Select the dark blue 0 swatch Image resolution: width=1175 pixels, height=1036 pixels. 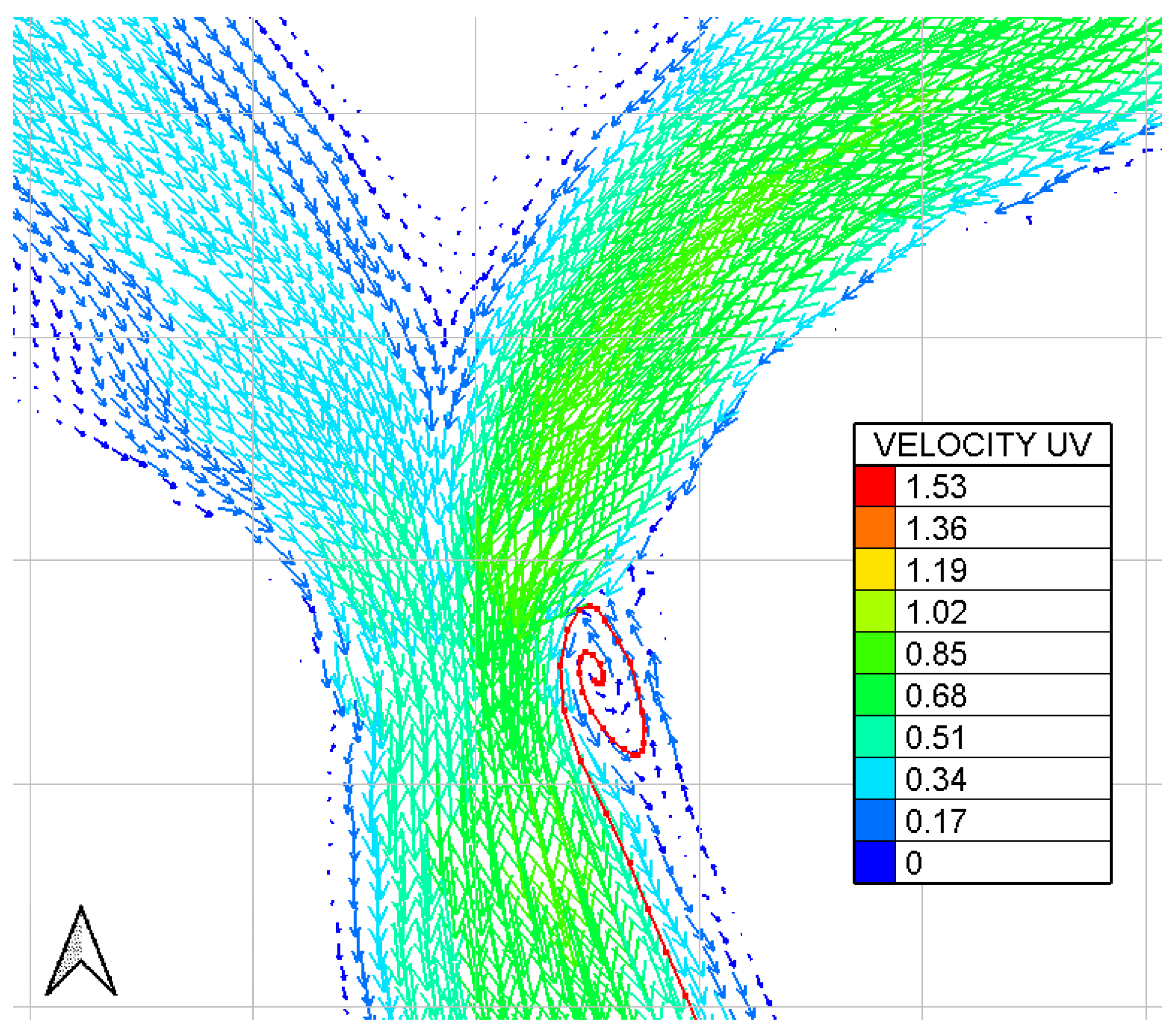(x=875, y=862)
